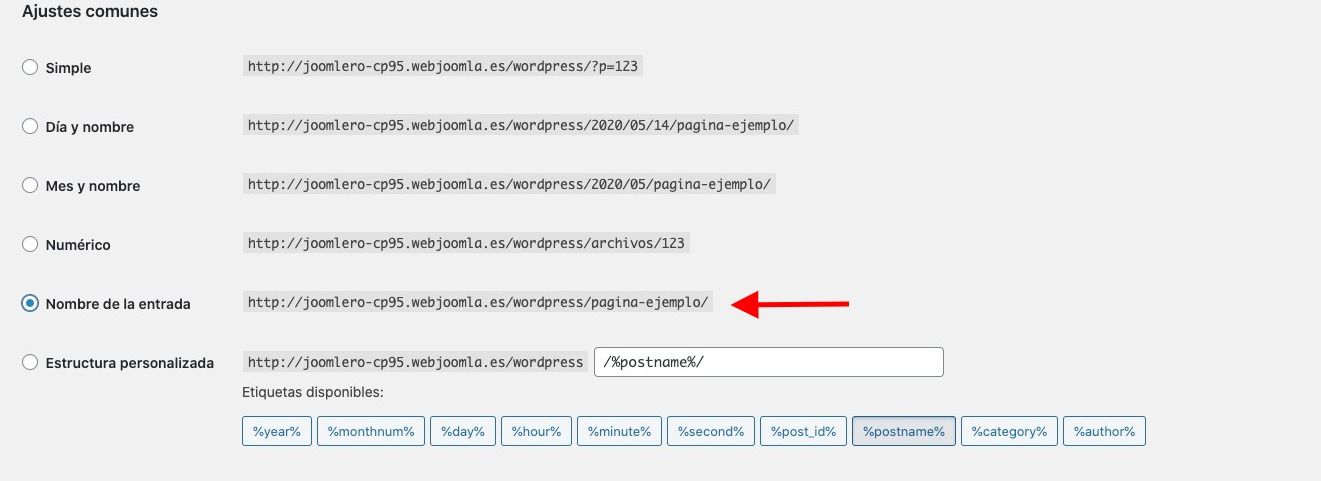1321x481 pixels.
Task: Insert the %author% tag
Action: tap(1104, 431)
